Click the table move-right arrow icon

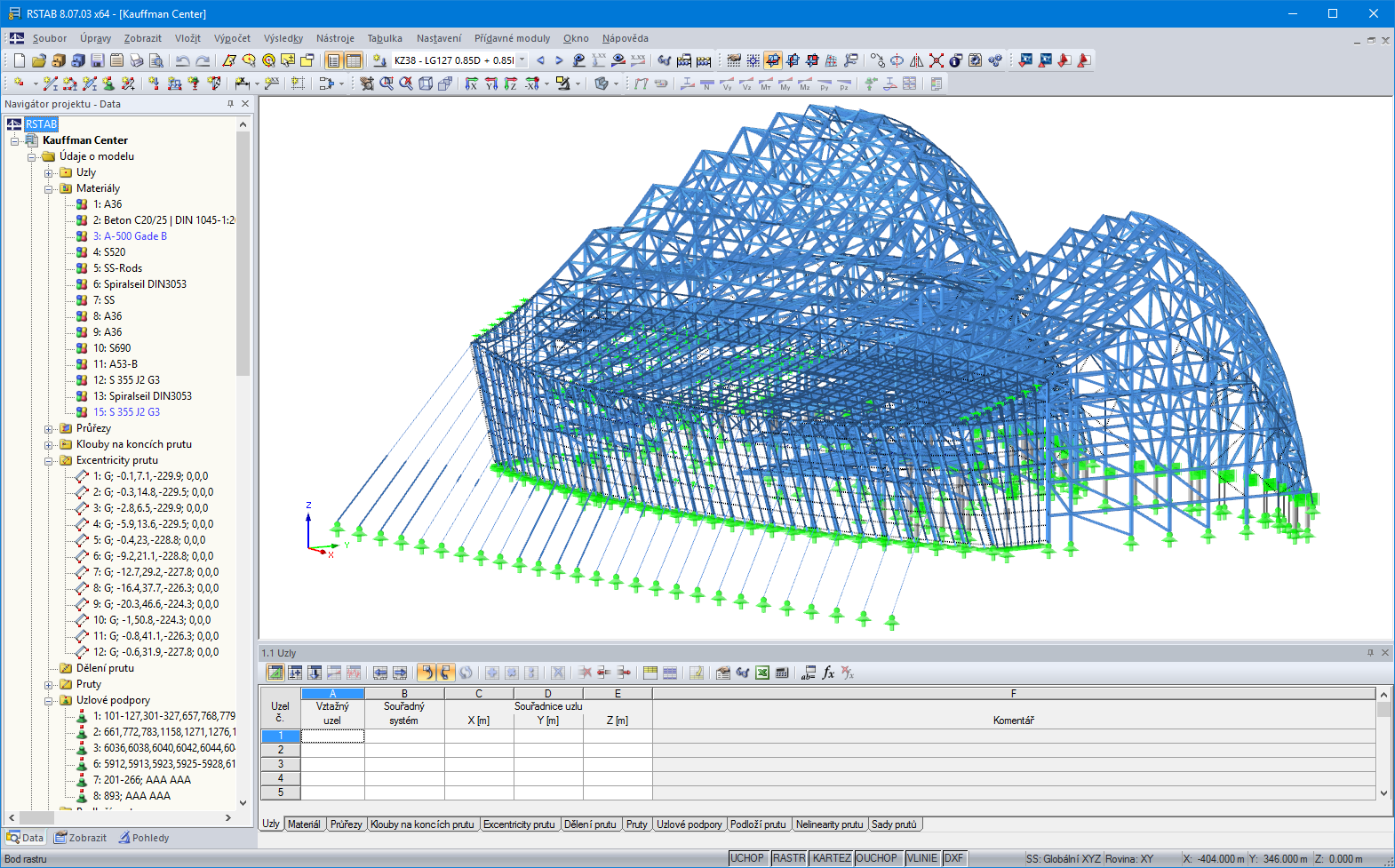pos(400,673)
